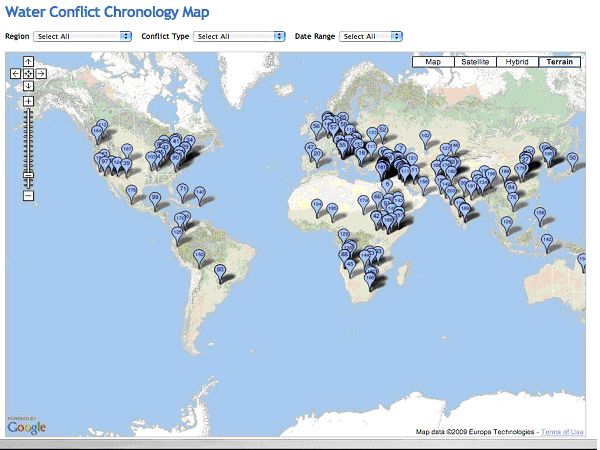
Task: Pan the map down with arrow button
Action: (28, 86)
